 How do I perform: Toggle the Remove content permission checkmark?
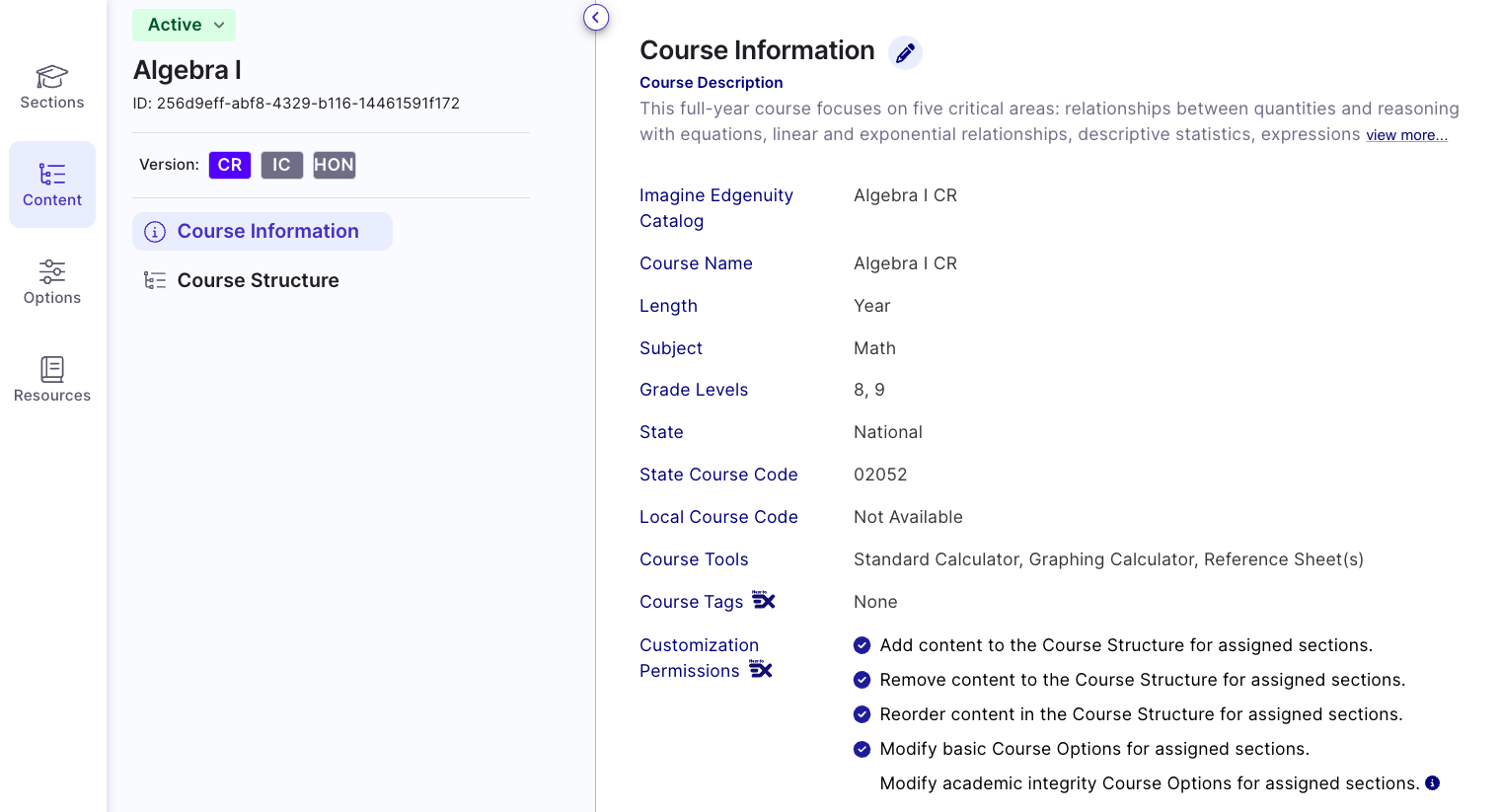862,680
